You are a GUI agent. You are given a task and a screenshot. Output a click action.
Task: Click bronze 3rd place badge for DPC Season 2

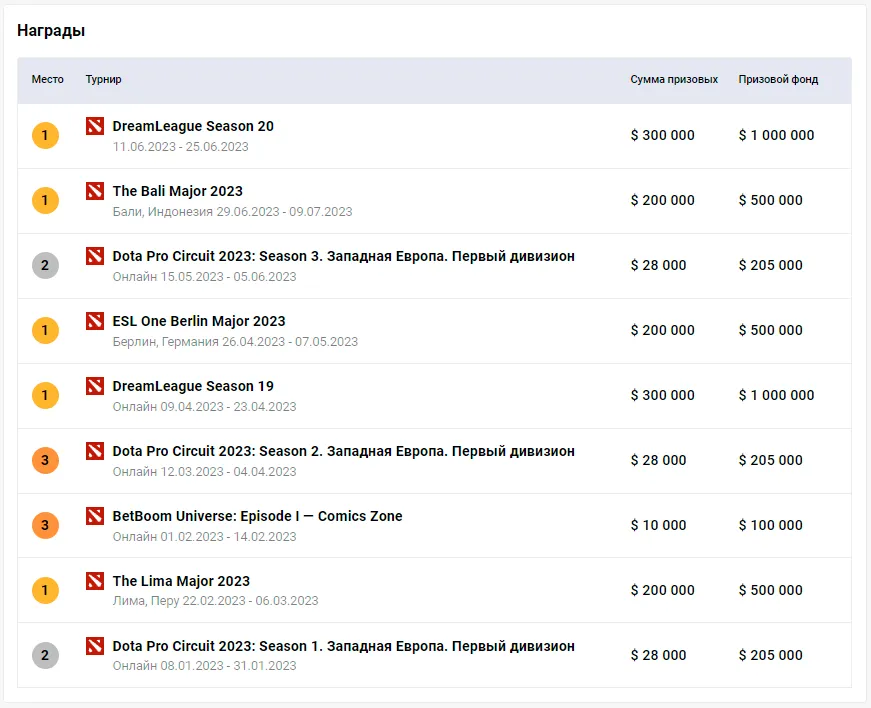[x=46, y=460]
